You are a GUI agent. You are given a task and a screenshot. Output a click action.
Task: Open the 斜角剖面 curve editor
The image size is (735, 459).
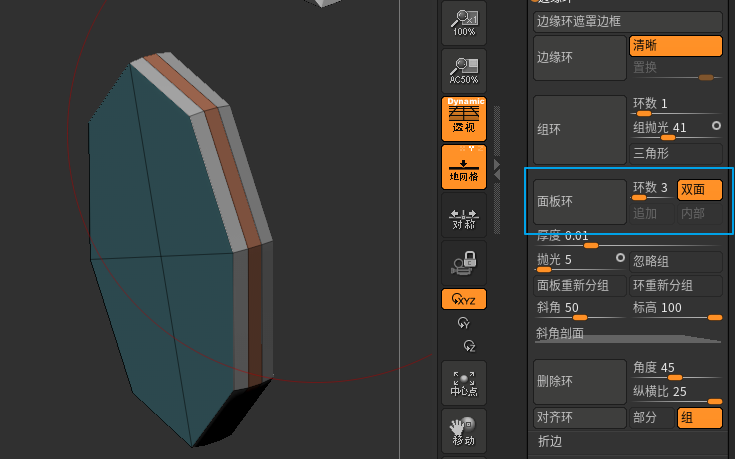pyautogui.click(x=628, y=334)
